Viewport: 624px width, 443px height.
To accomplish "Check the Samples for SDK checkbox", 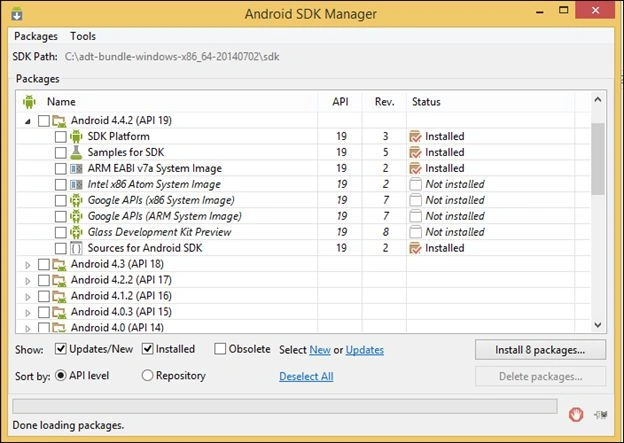I will 60,152.
